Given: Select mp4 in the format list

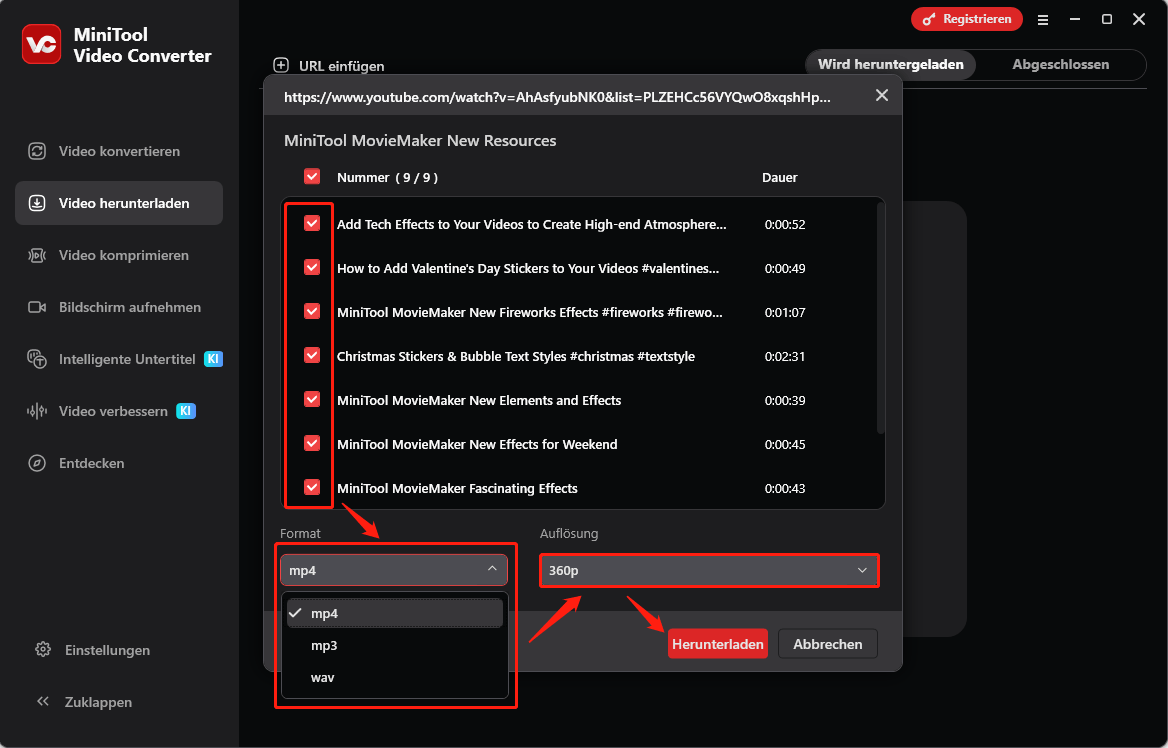Looking at the screenshot, I should [x=395, y=613].
